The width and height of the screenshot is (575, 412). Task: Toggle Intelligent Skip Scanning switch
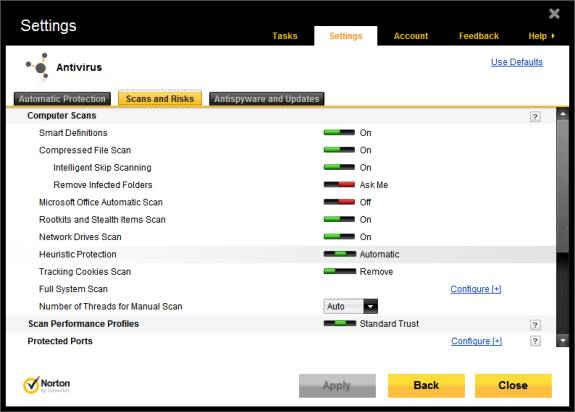(339, 167)
